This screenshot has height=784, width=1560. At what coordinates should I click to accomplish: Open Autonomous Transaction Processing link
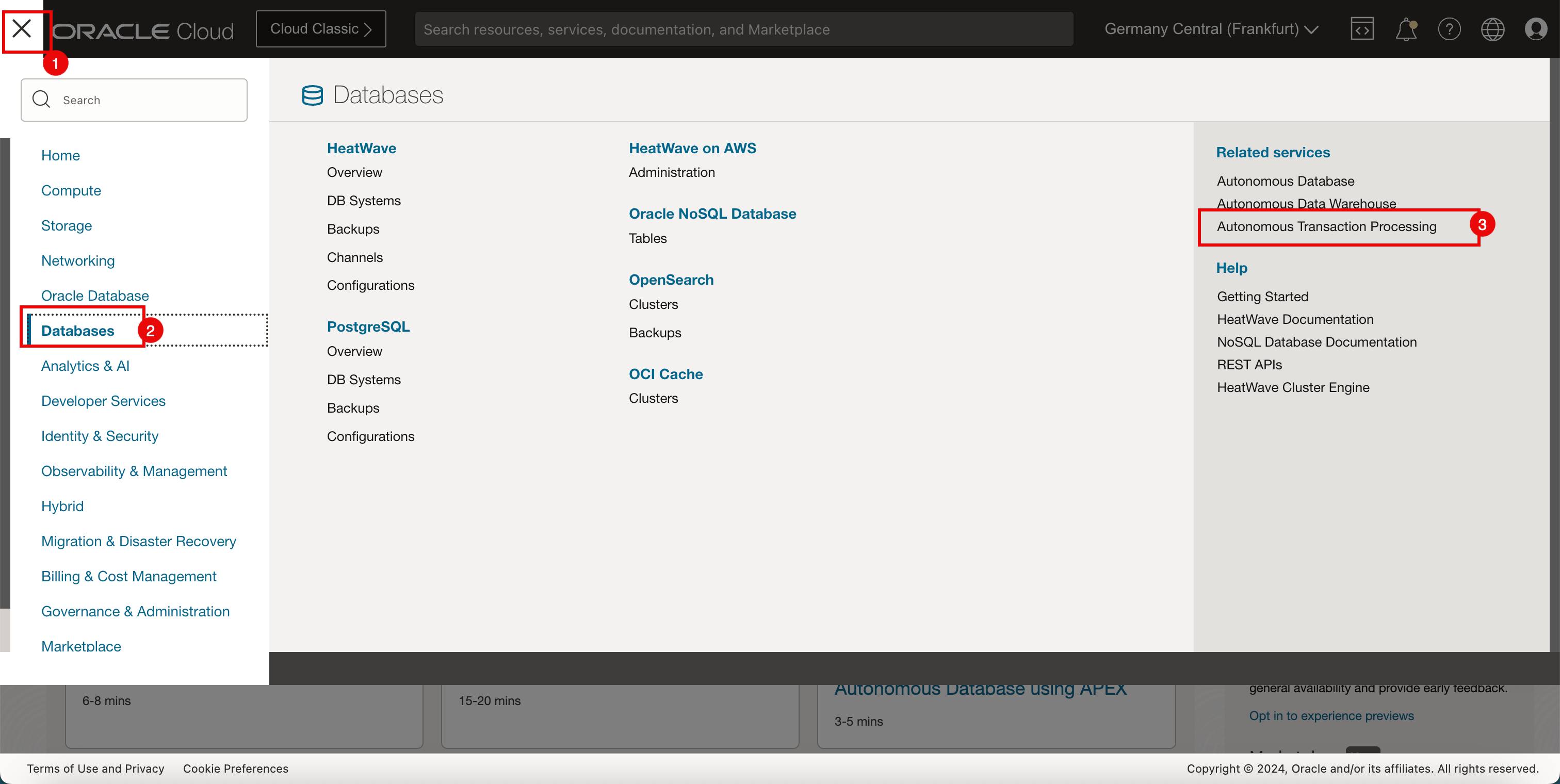(1326, 226)
